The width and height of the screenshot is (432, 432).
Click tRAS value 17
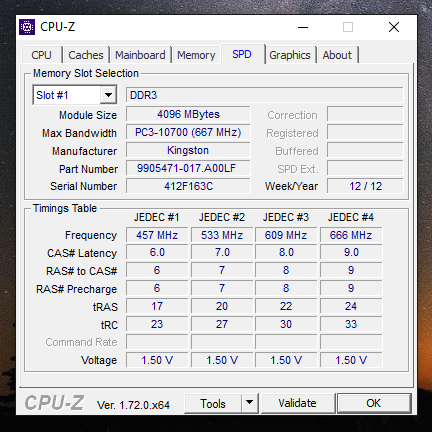click(157, 306)
